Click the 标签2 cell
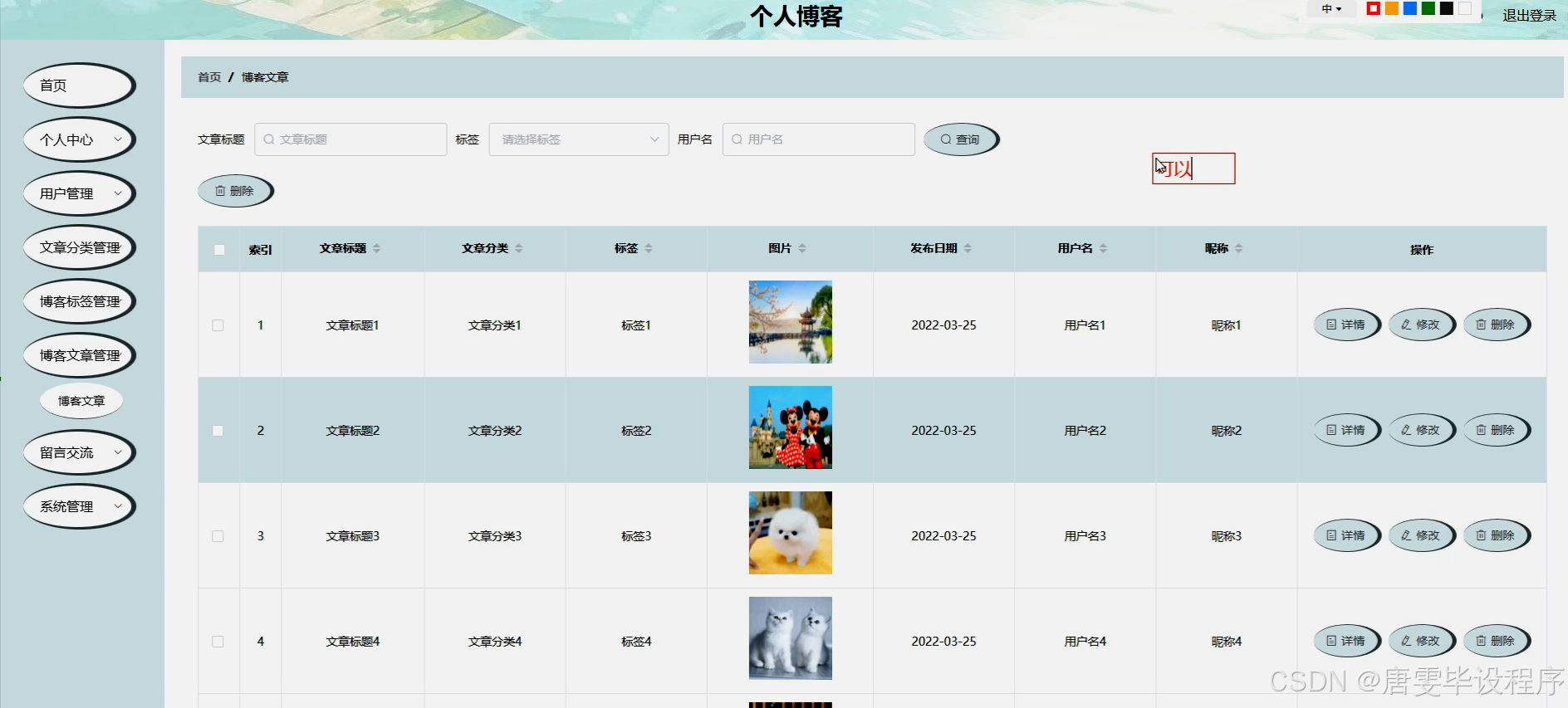This screenshot has height=708, width=1568. click(636, 431)
